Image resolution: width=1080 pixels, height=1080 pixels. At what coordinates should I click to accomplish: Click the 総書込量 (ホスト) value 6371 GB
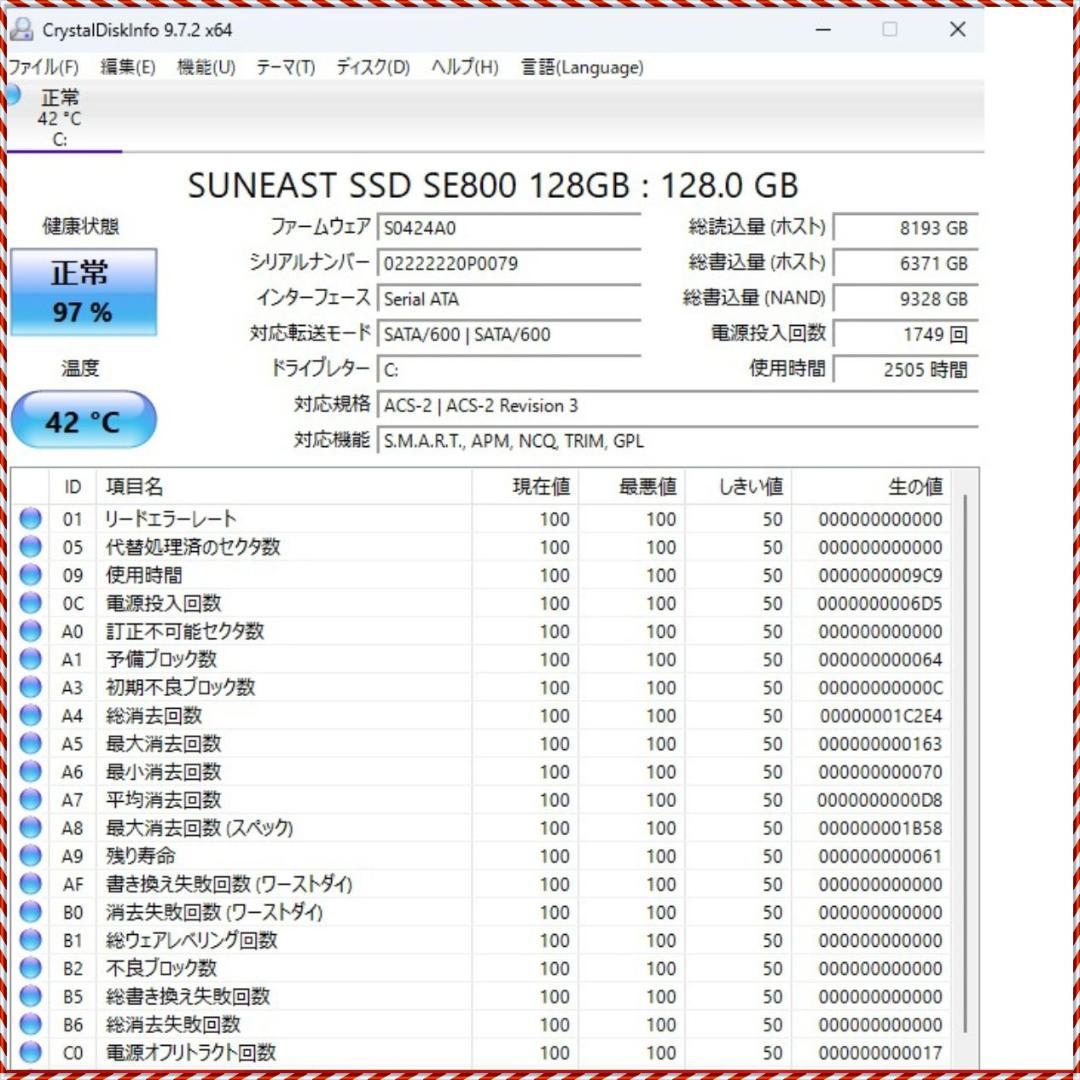[x=906, y=263]
